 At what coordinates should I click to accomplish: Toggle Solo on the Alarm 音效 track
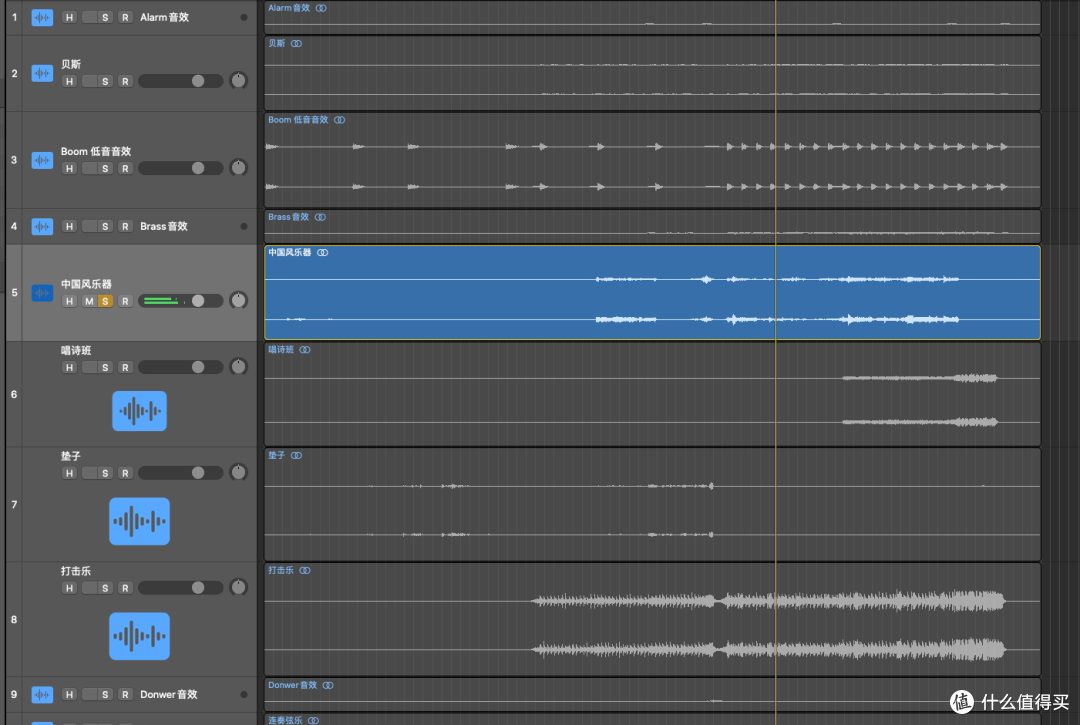(105, 17)
